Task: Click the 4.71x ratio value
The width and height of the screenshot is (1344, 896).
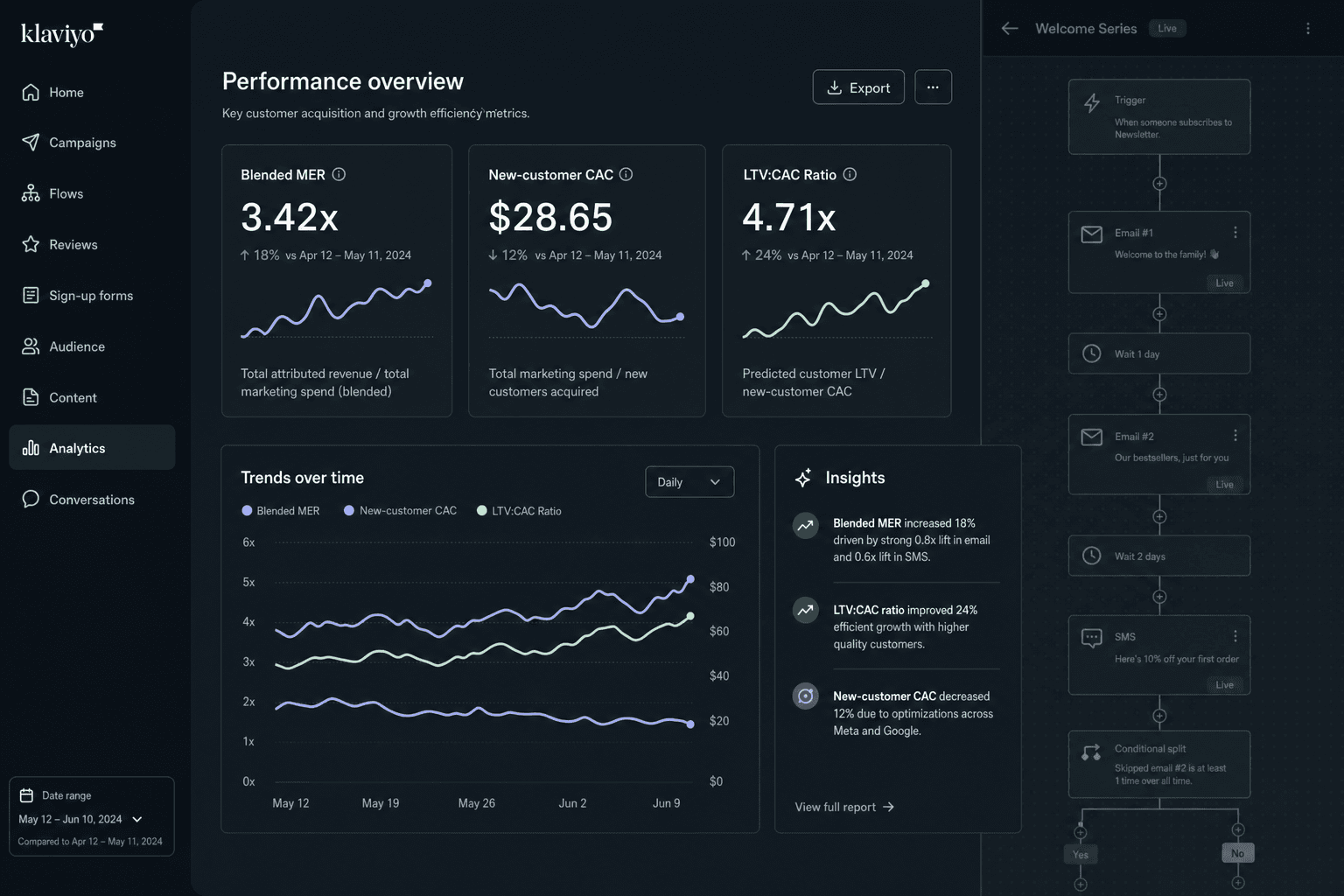Action: tap(789, 217)
